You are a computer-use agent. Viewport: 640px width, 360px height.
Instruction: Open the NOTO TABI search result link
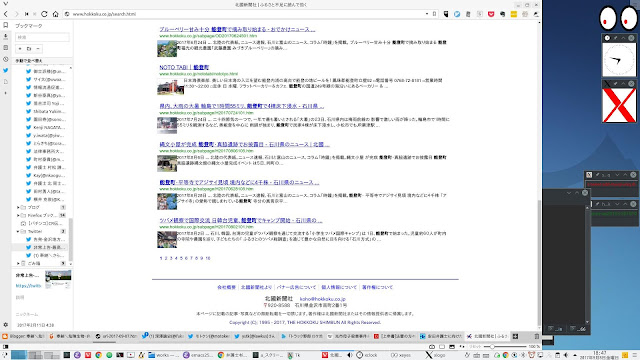tap(184, 67)
